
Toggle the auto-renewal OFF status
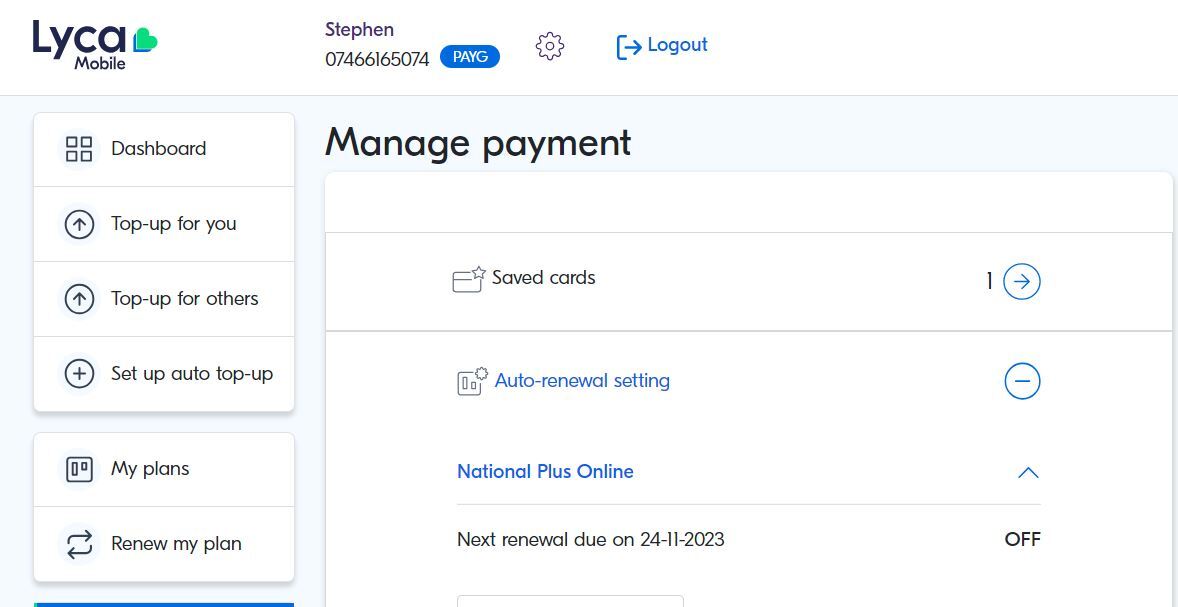[x=1022, y=540]
